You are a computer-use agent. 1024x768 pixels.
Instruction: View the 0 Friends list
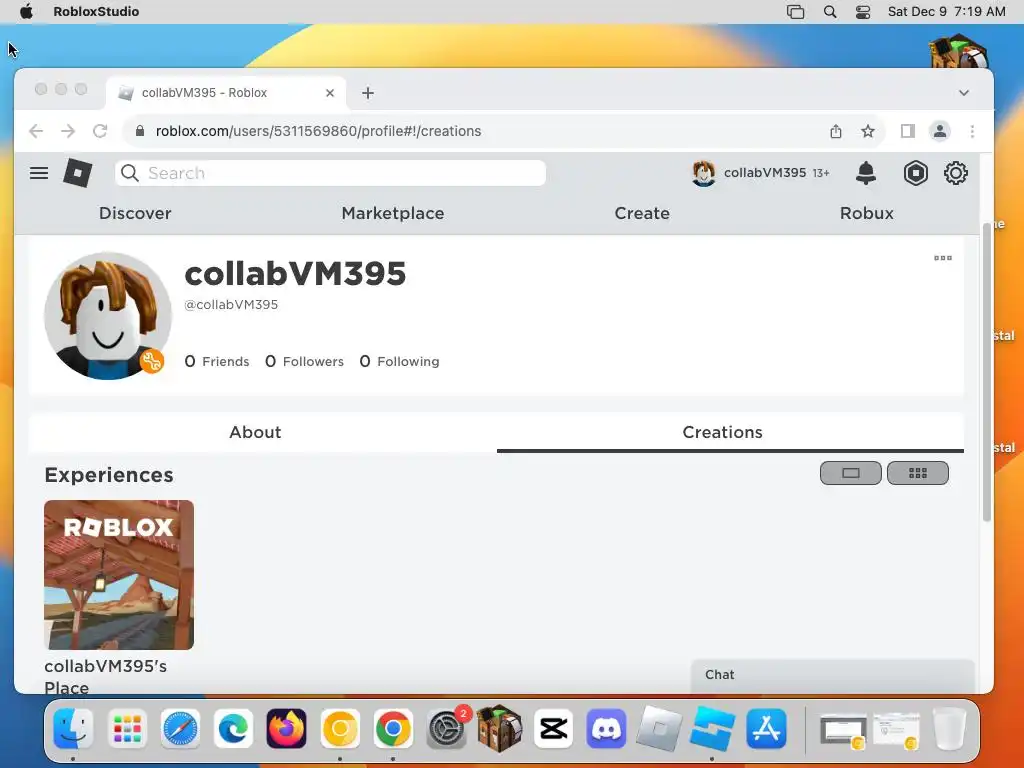[x=217, y=361]
